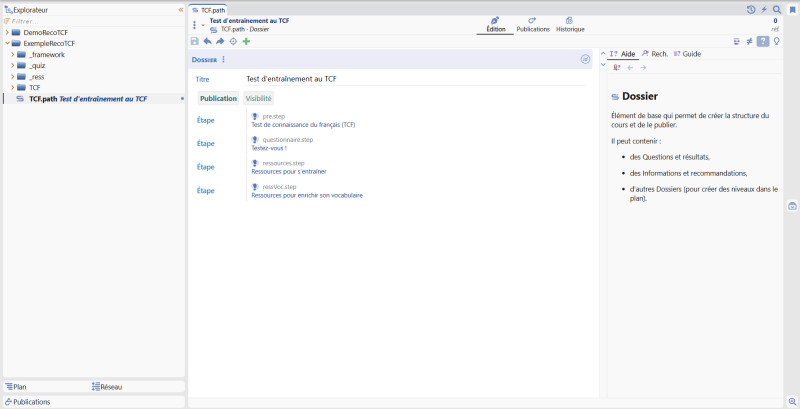The height and width of the screenshot is (409, 800).
Task: Click the up chevron above help panel
Action: point(603,54)
